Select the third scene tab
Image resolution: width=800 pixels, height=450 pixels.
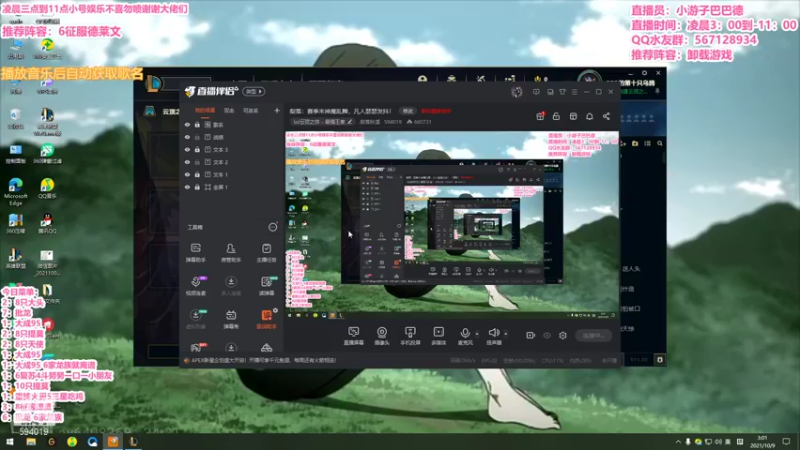pyautogui.click(x=251, y=110)
